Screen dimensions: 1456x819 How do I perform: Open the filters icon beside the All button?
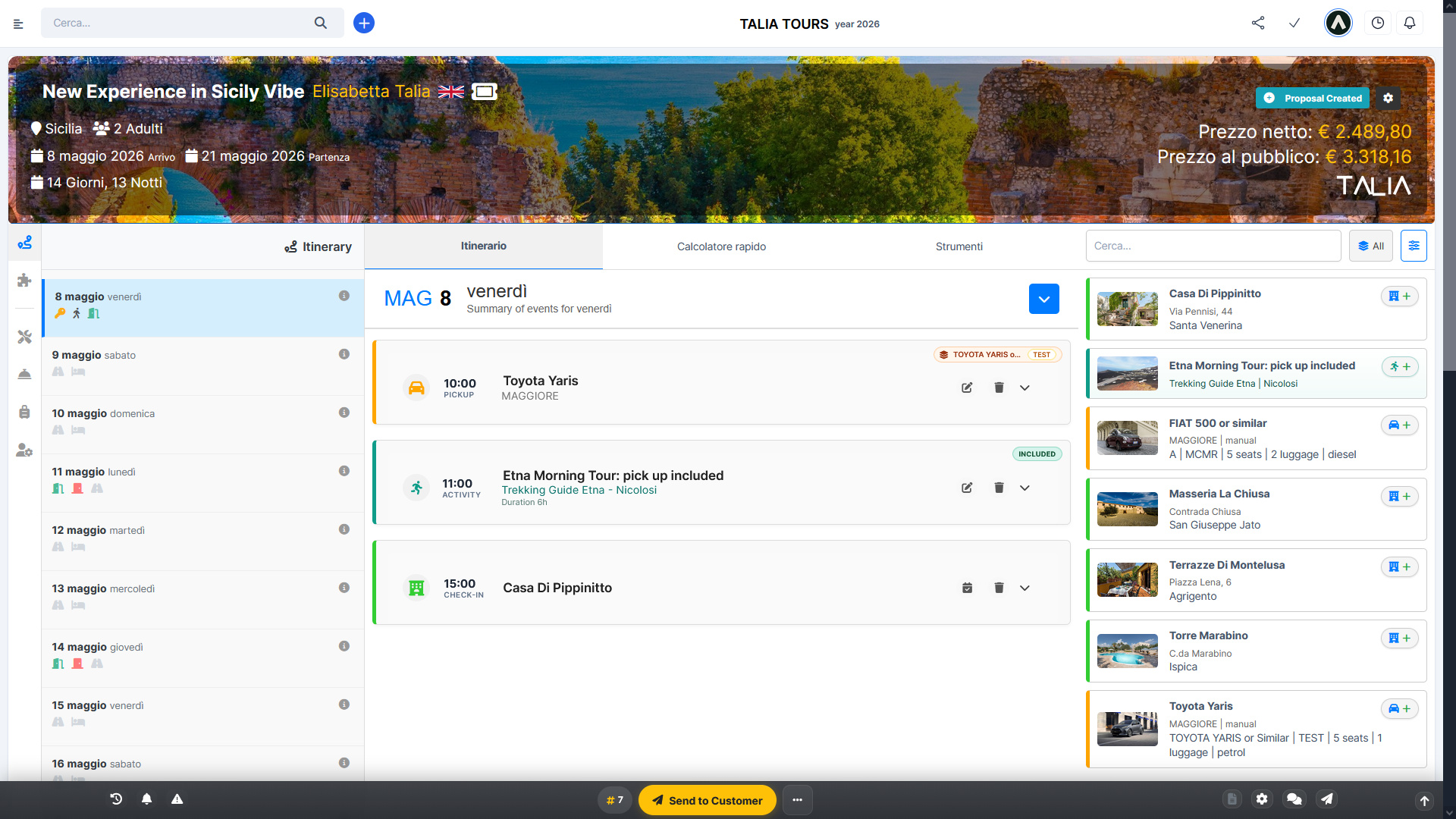[1414, 246]
